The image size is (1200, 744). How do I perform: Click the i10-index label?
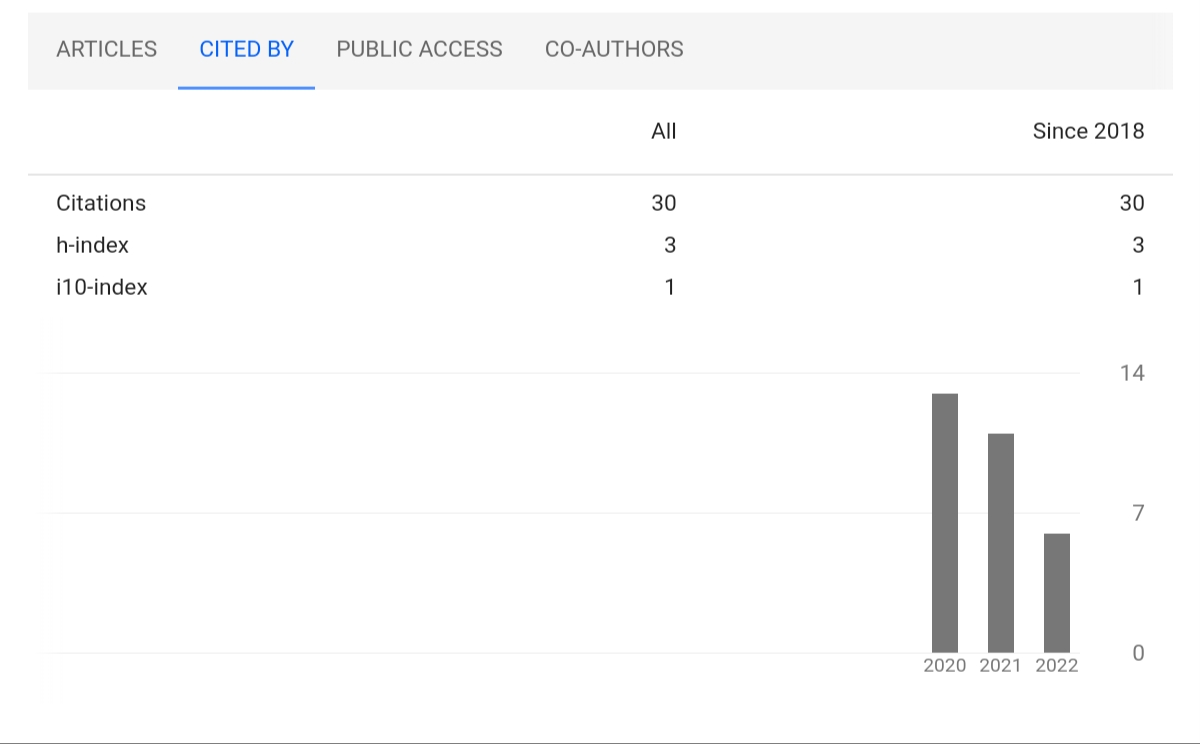(x=102, y=287)
